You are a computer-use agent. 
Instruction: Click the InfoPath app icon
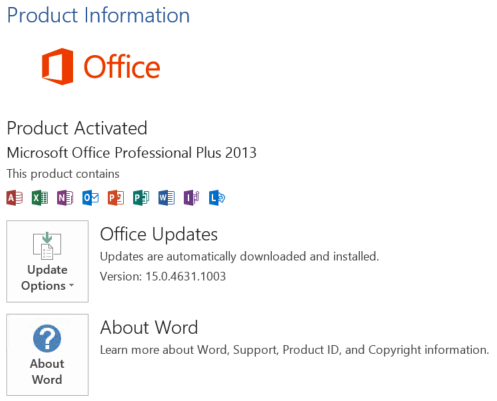click(x=192, y=198)
